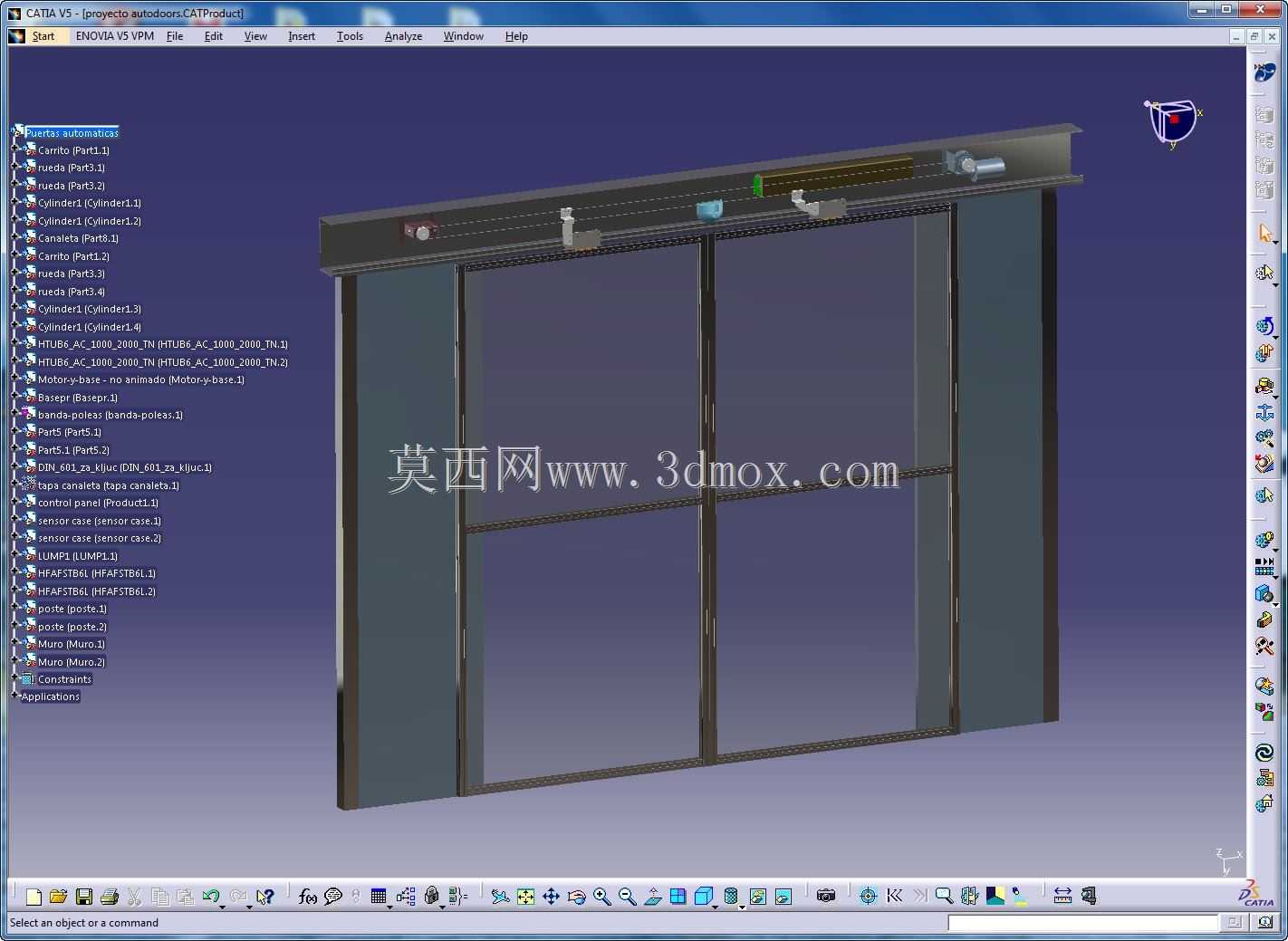Select the Isometric View cube
Screen dimensions: 1288x941
703,897
